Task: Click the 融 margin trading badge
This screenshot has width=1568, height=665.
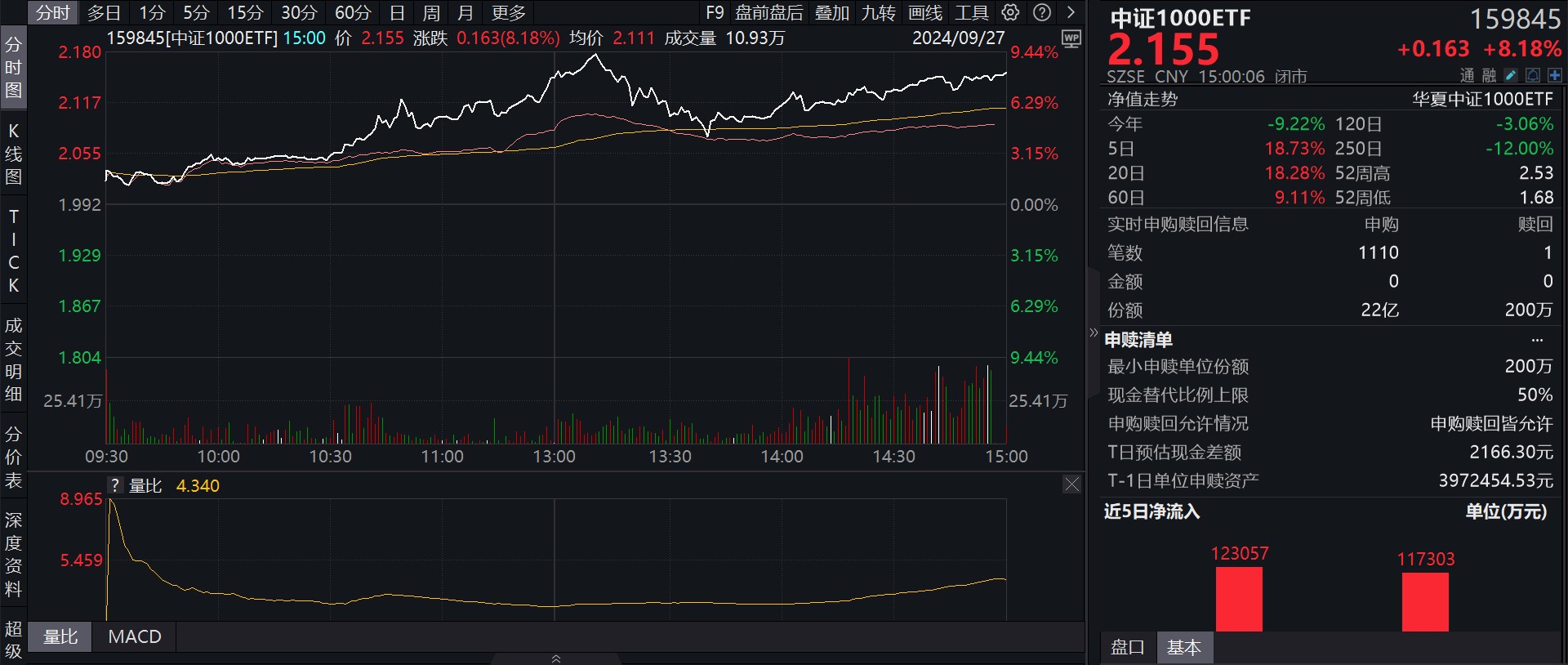Action: [1489, 75]
